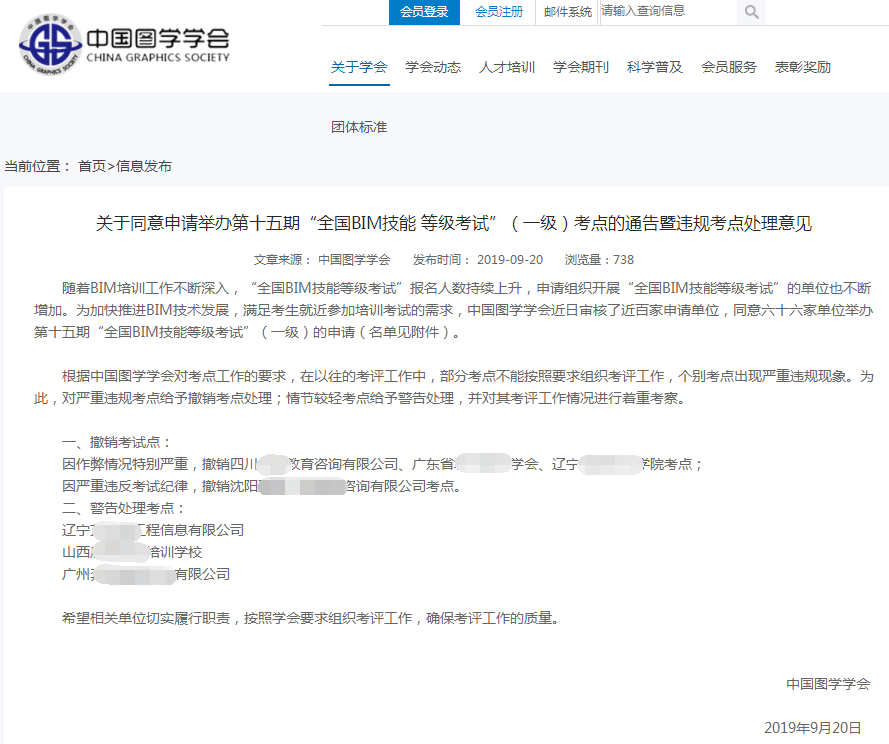
Task: Open the 会员服务 navigation item
Action: (728, 66)
